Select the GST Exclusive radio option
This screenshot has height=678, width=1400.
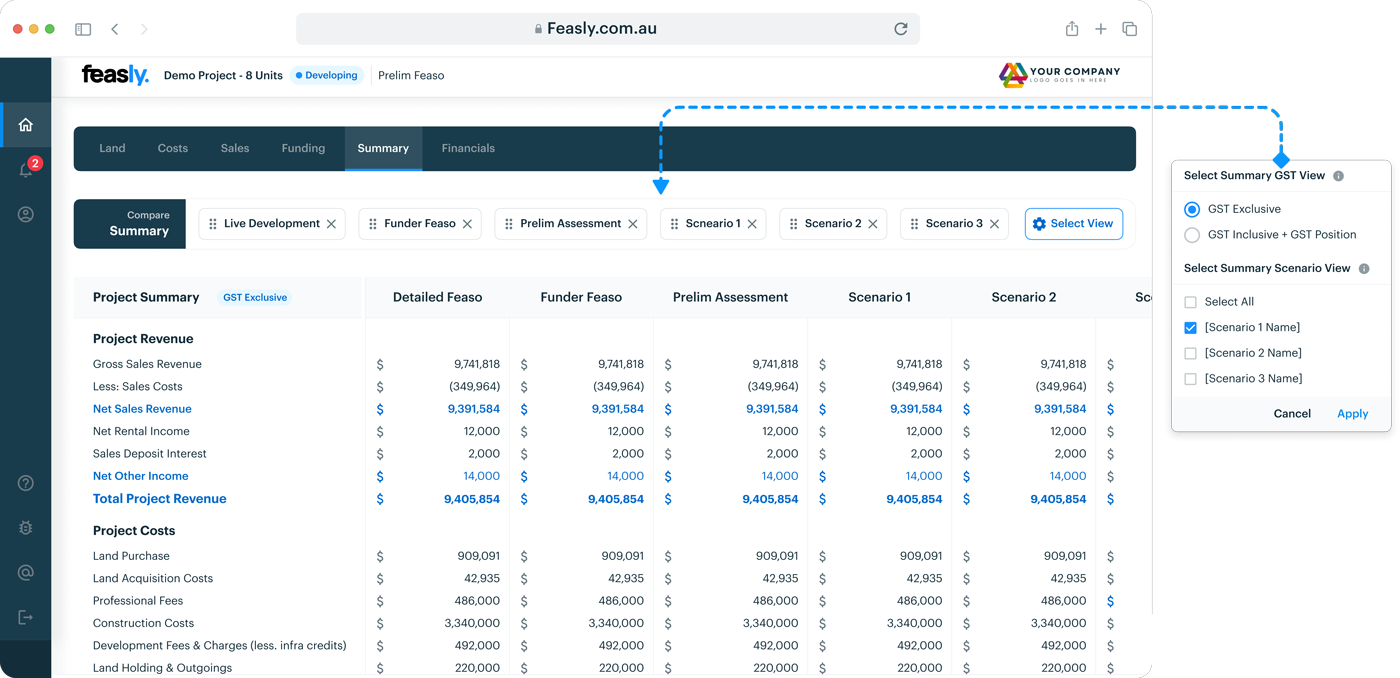coord(1191,209)
